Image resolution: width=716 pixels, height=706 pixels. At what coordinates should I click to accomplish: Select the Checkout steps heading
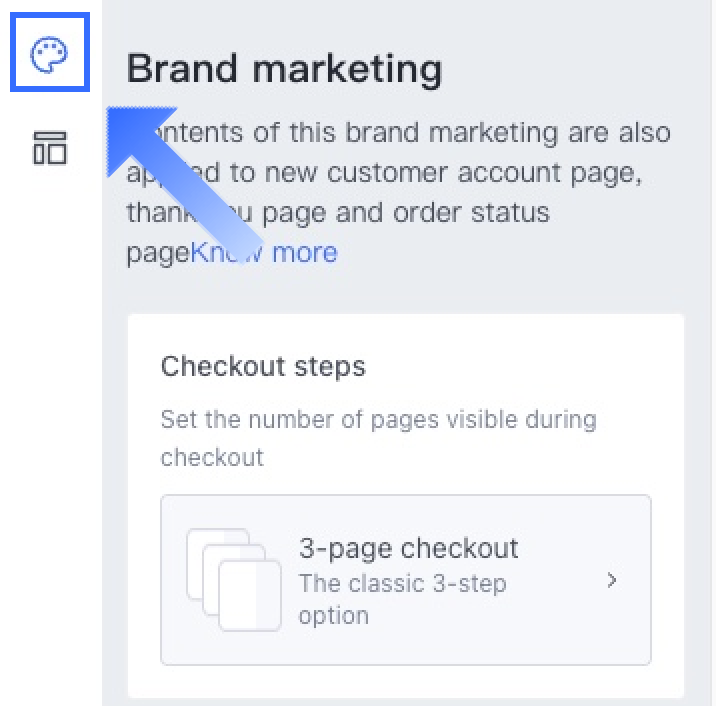coord(263,366)
